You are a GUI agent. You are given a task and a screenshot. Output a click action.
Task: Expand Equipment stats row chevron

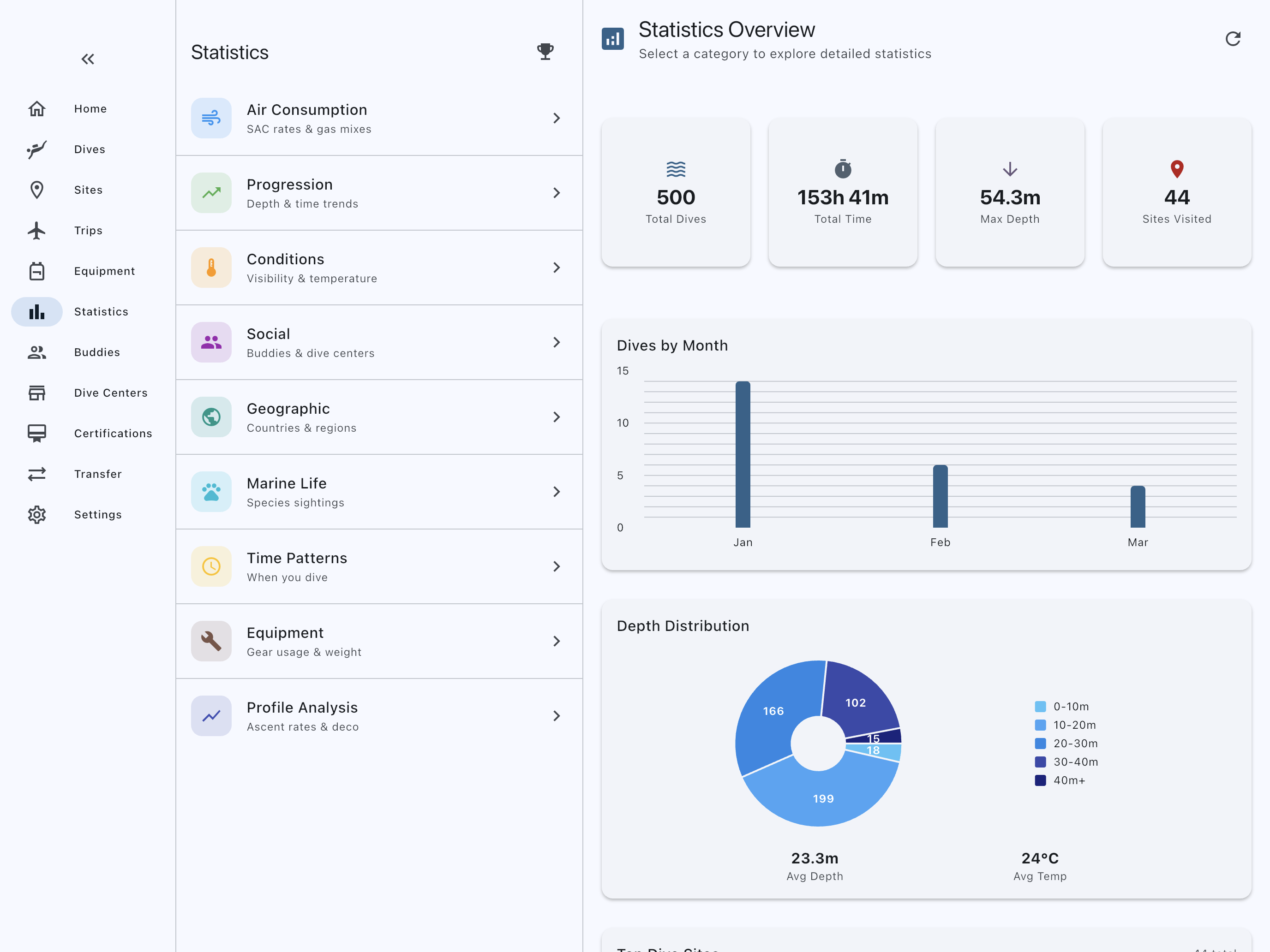tap(557, 641)
